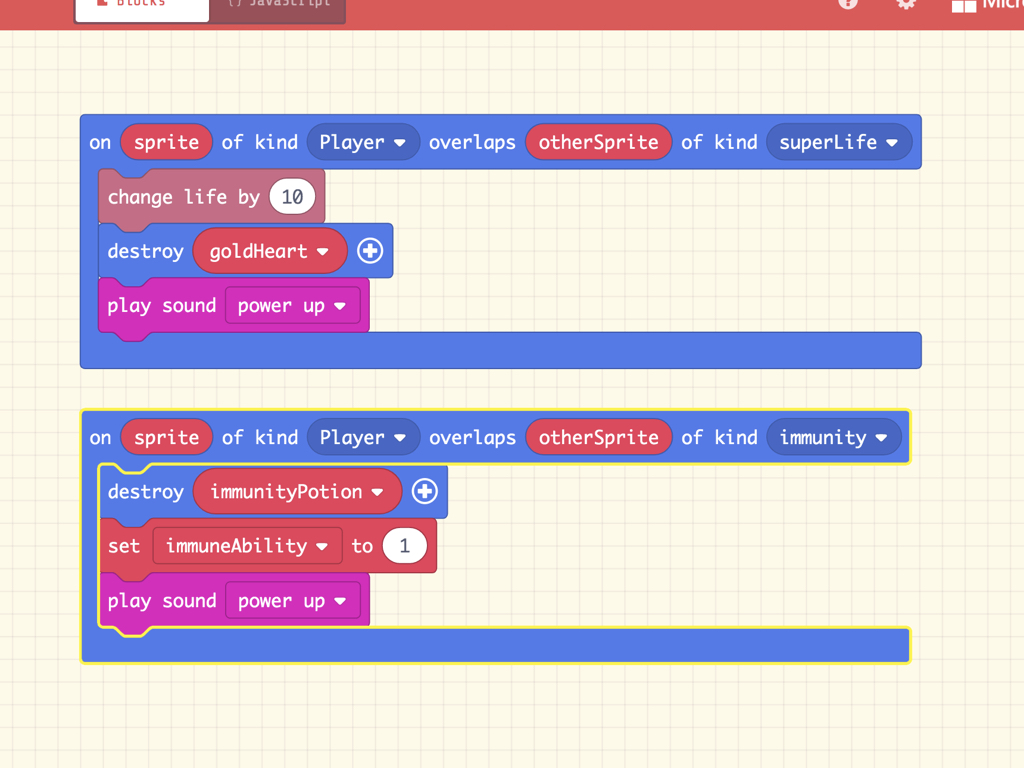Switch to the JavaScript editor tab
Image resolution: width=1024 pixels, height=768 pixels.
278,9
